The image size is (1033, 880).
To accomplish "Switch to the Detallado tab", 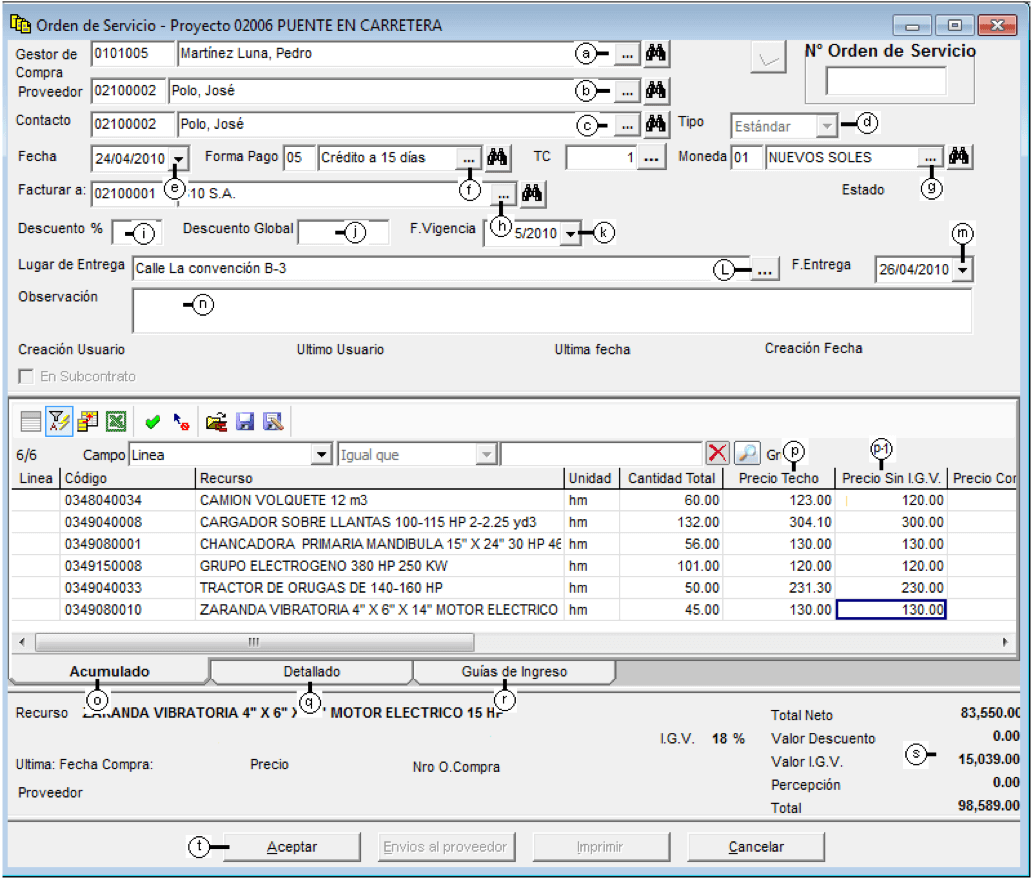I will coord(312,672).
